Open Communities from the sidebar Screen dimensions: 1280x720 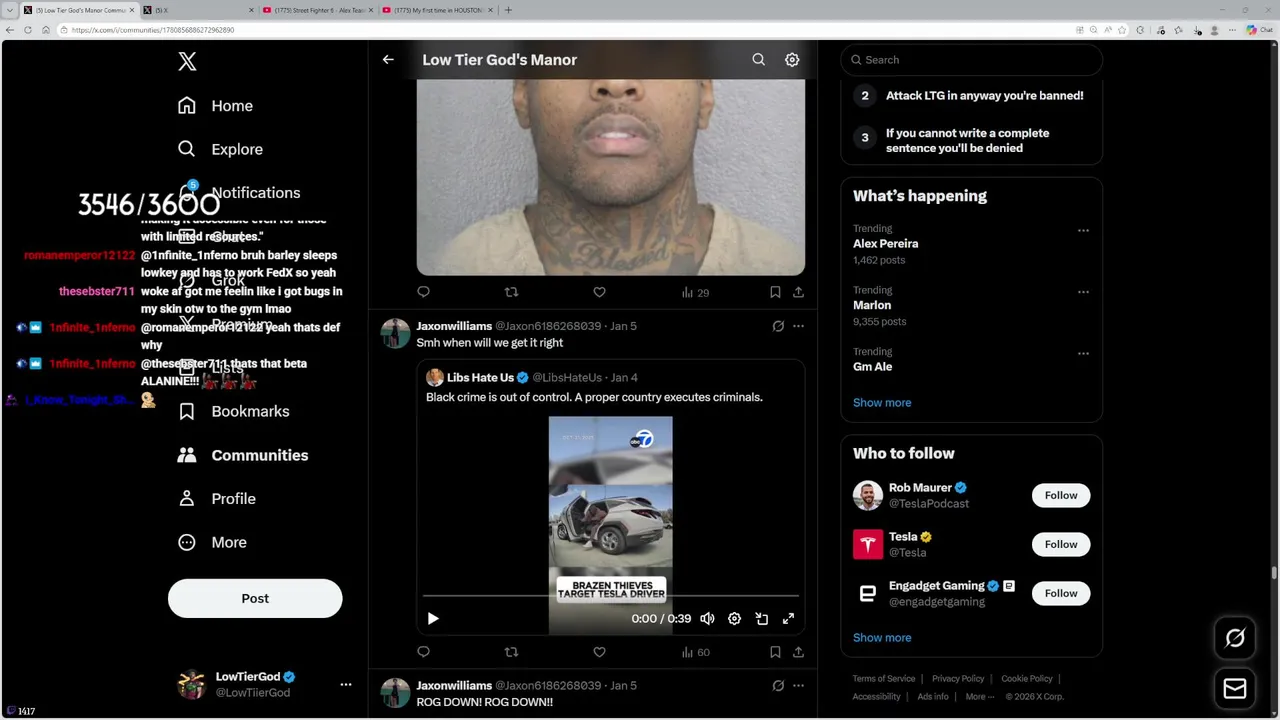pos(242,455)
